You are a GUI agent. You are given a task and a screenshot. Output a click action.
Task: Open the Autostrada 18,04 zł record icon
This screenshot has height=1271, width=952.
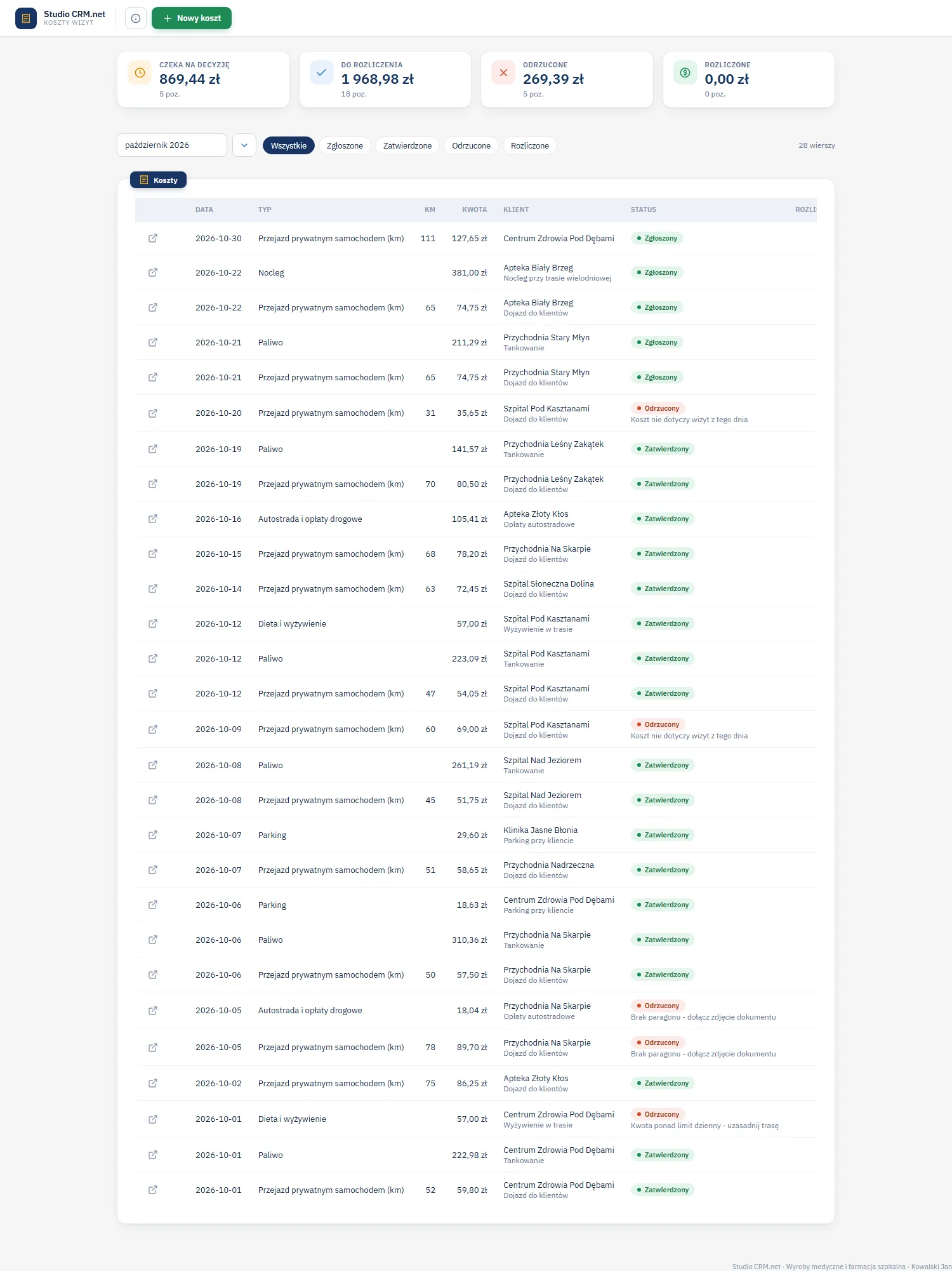click(153, 1011)
